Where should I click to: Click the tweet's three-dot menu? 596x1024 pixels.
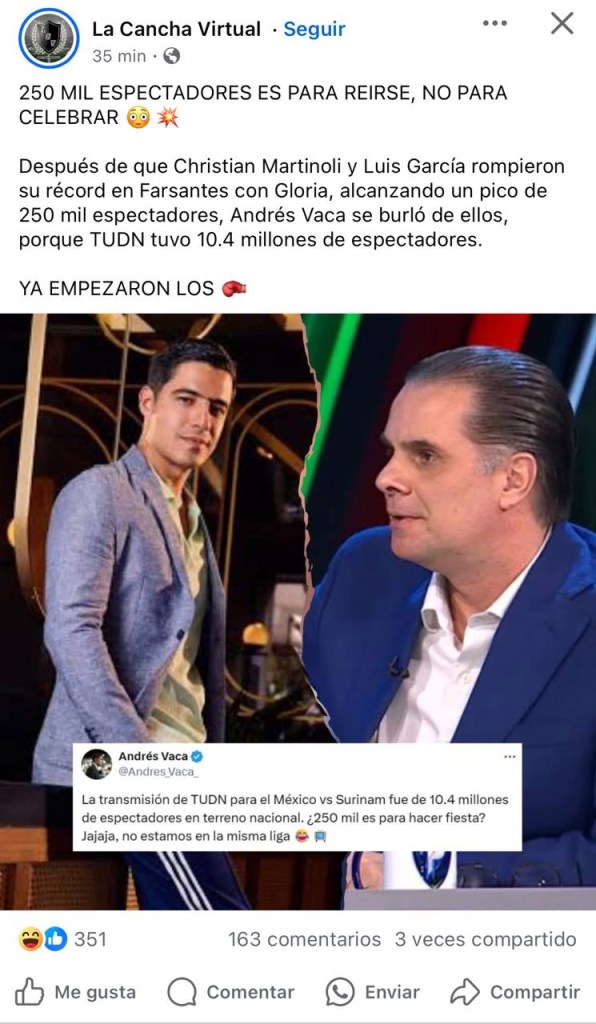click(509, 757)
